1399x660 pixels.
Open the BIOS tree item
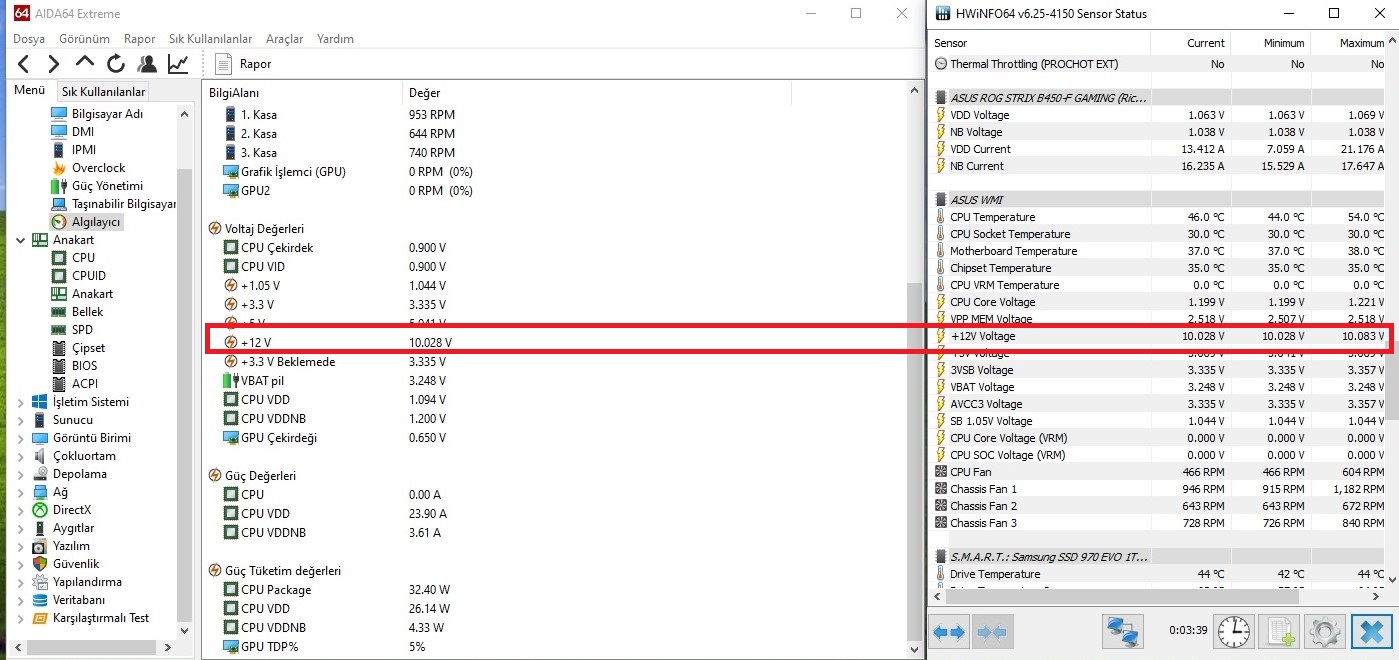point(84,366)
